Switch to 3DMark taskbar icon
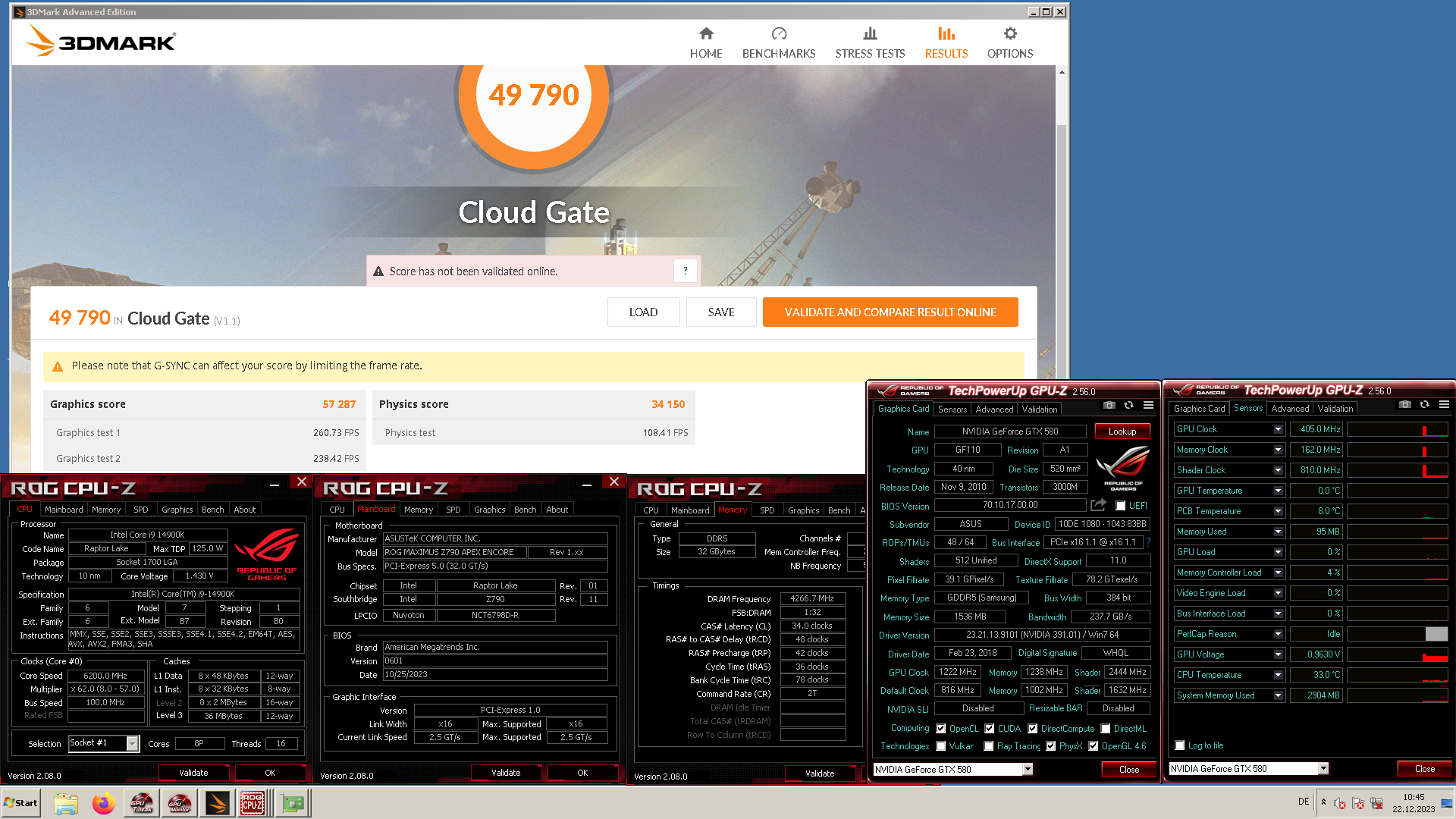Viewport: 1456px width, 819px height. coord(216,803)
